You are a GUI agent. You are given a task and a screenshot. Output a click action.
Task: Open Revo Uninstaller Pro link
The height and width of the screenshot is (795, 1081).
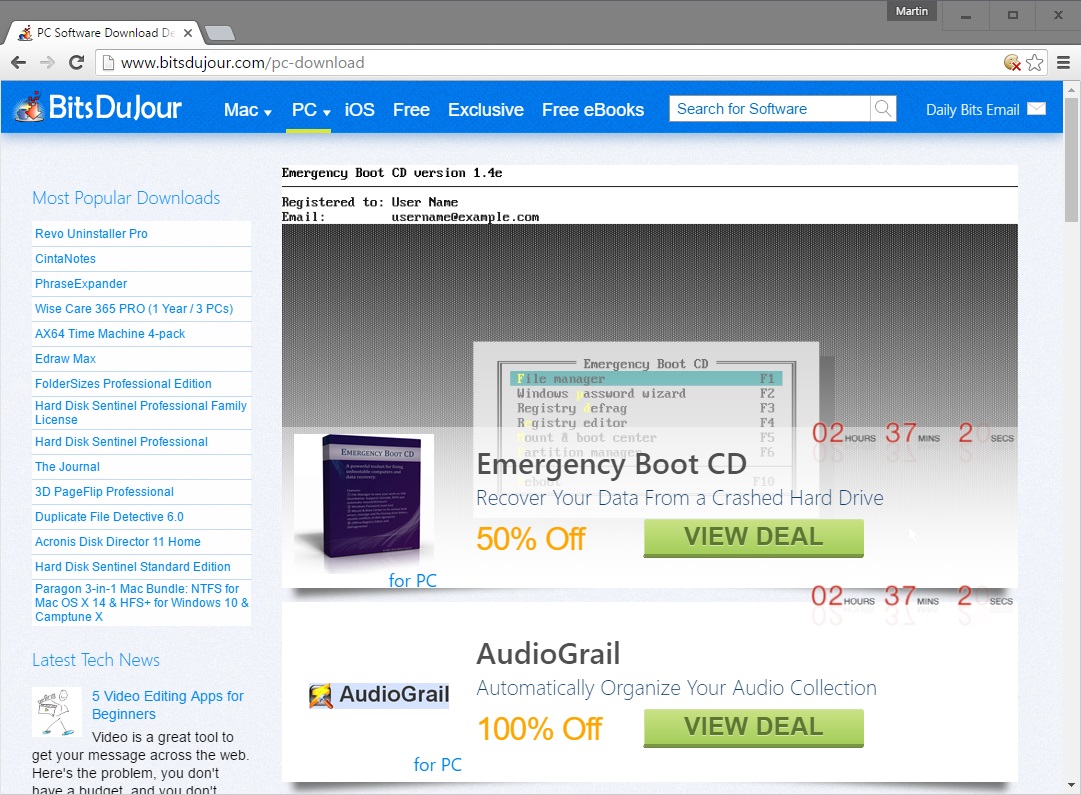91,234
